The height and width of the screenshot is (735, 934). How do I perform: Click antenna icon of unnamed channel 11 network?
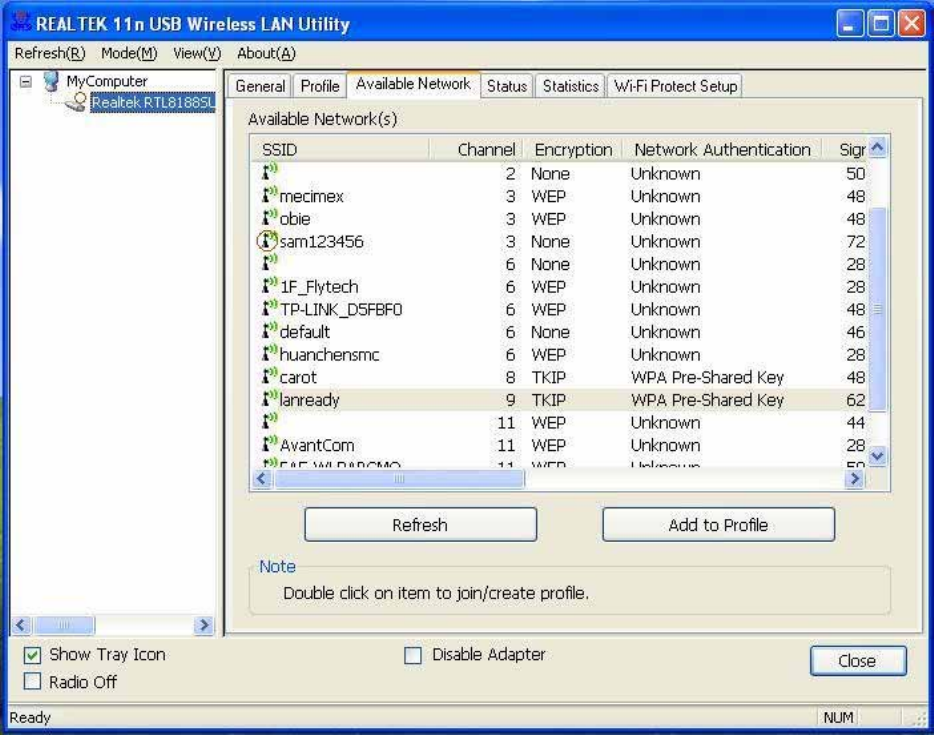pos(269,421)
